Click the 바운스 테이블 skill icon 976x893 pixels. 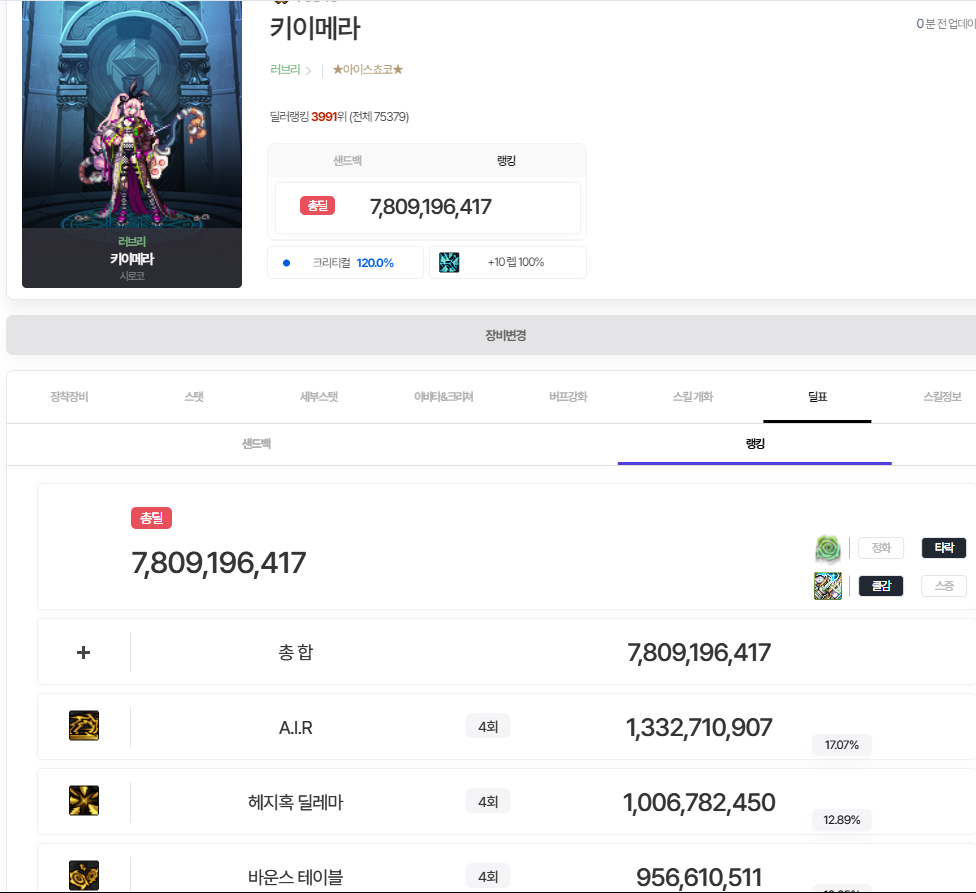click(x=84, y=876)
